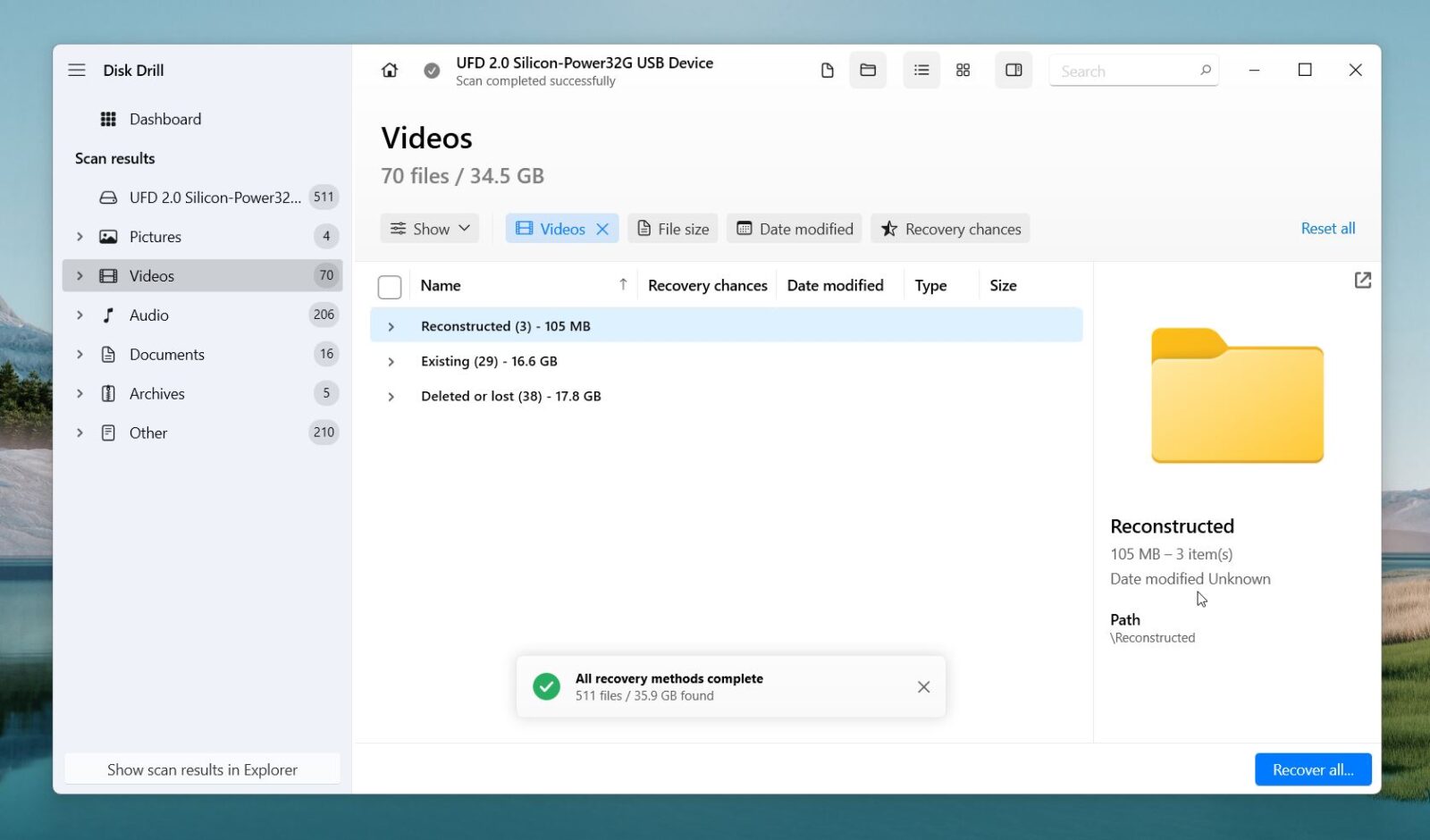Viewport: 1430px width, 840px height.
Task: Click Recover all button
Action: tap(1312, 769)
